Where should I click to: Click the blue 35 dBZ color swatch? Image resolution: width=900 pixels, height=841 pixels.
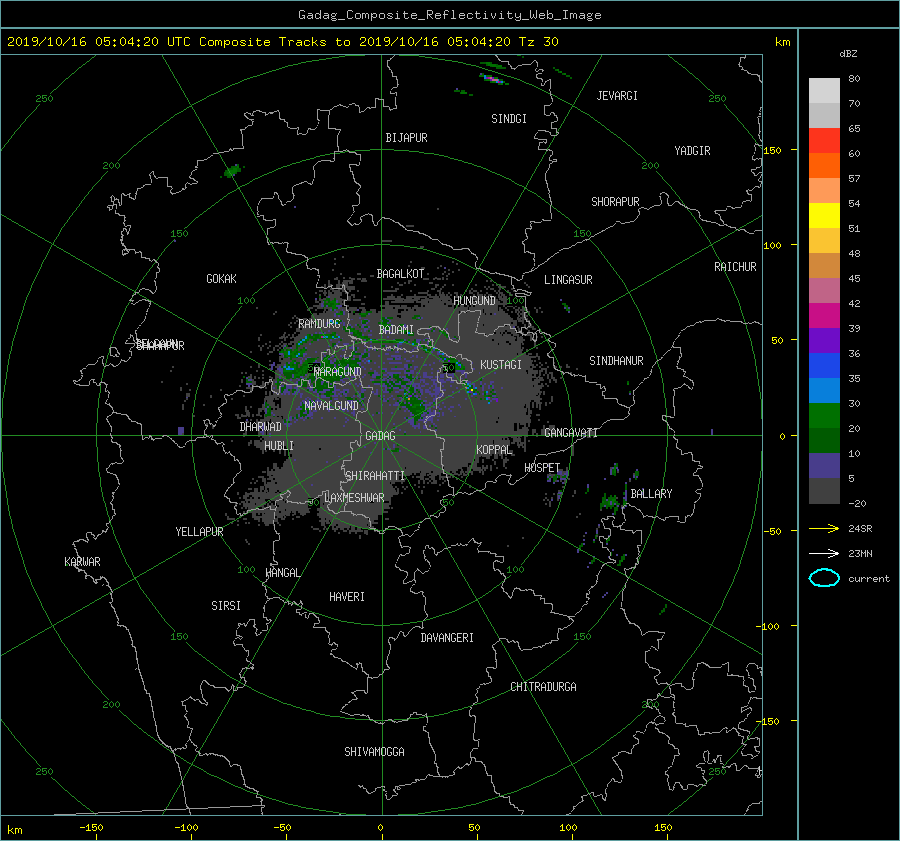tap(824, 366)
